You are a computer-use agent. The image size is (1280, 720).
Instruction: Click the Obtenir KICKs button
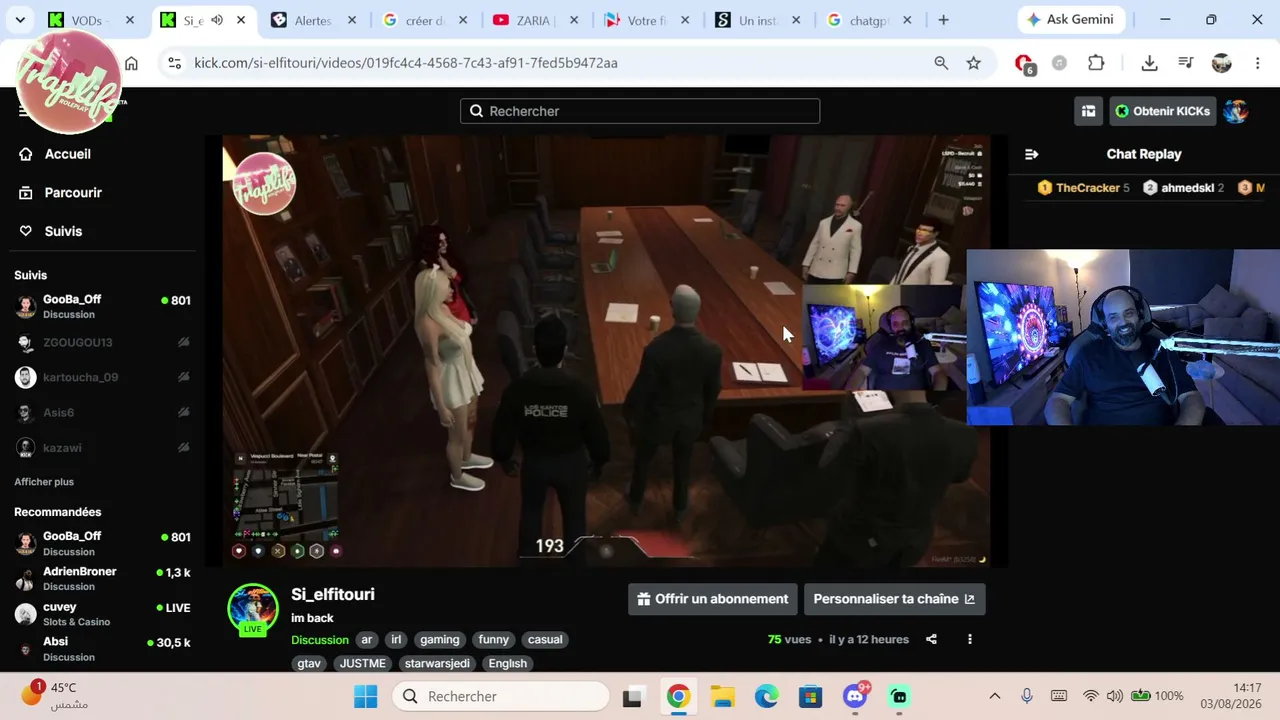click(x=1162, y=111)
